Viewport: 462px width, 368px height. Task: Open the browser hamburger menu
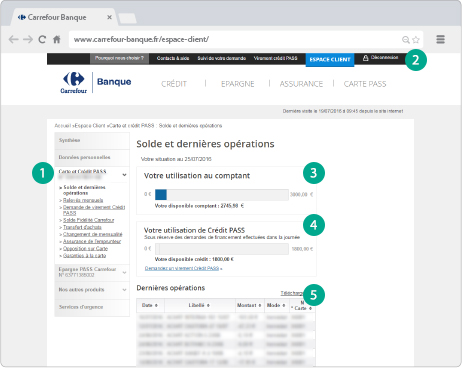tap(441, 39)
